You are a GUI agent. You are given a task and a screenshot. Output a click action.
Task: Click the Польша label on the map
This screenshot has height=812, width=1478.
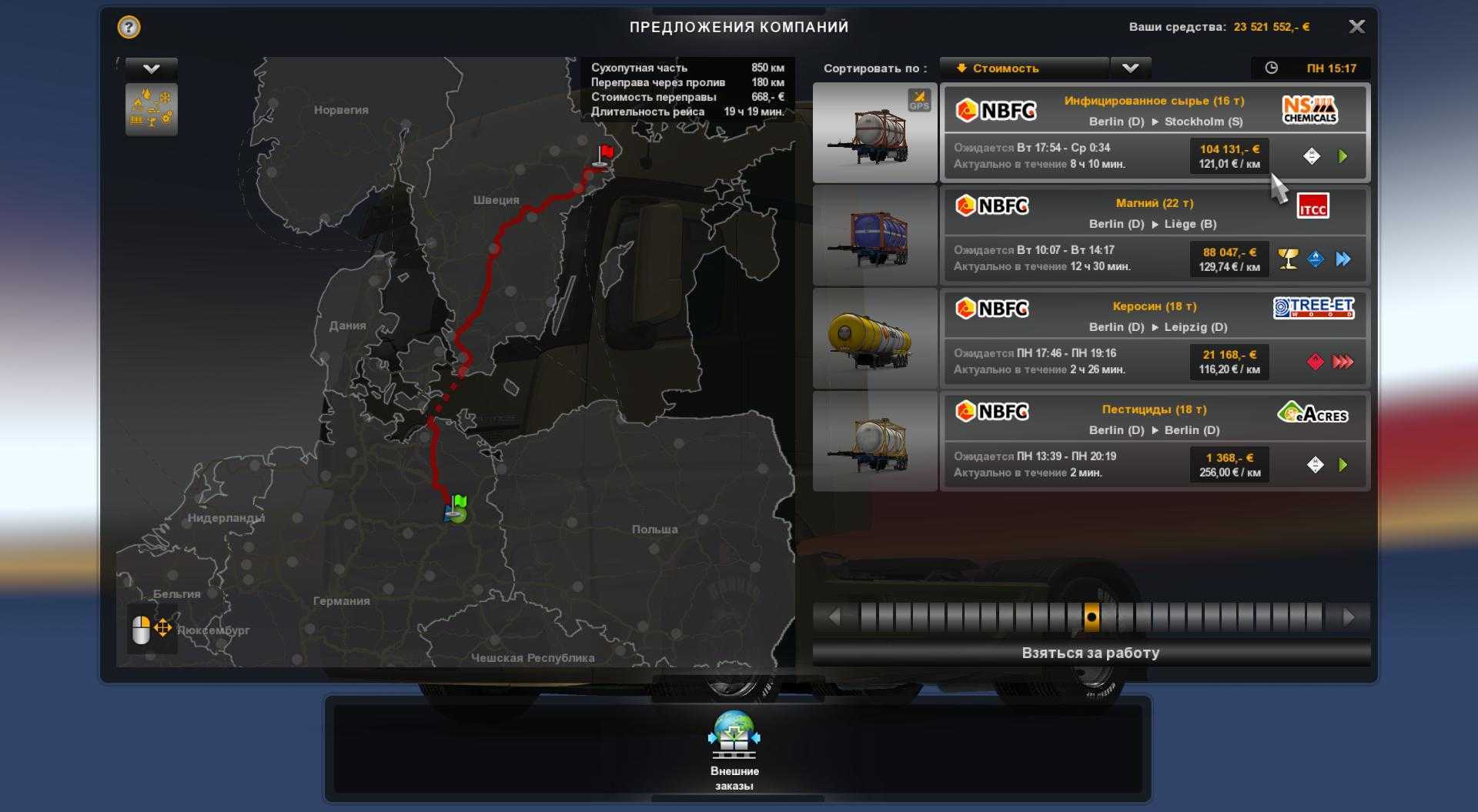654,530
